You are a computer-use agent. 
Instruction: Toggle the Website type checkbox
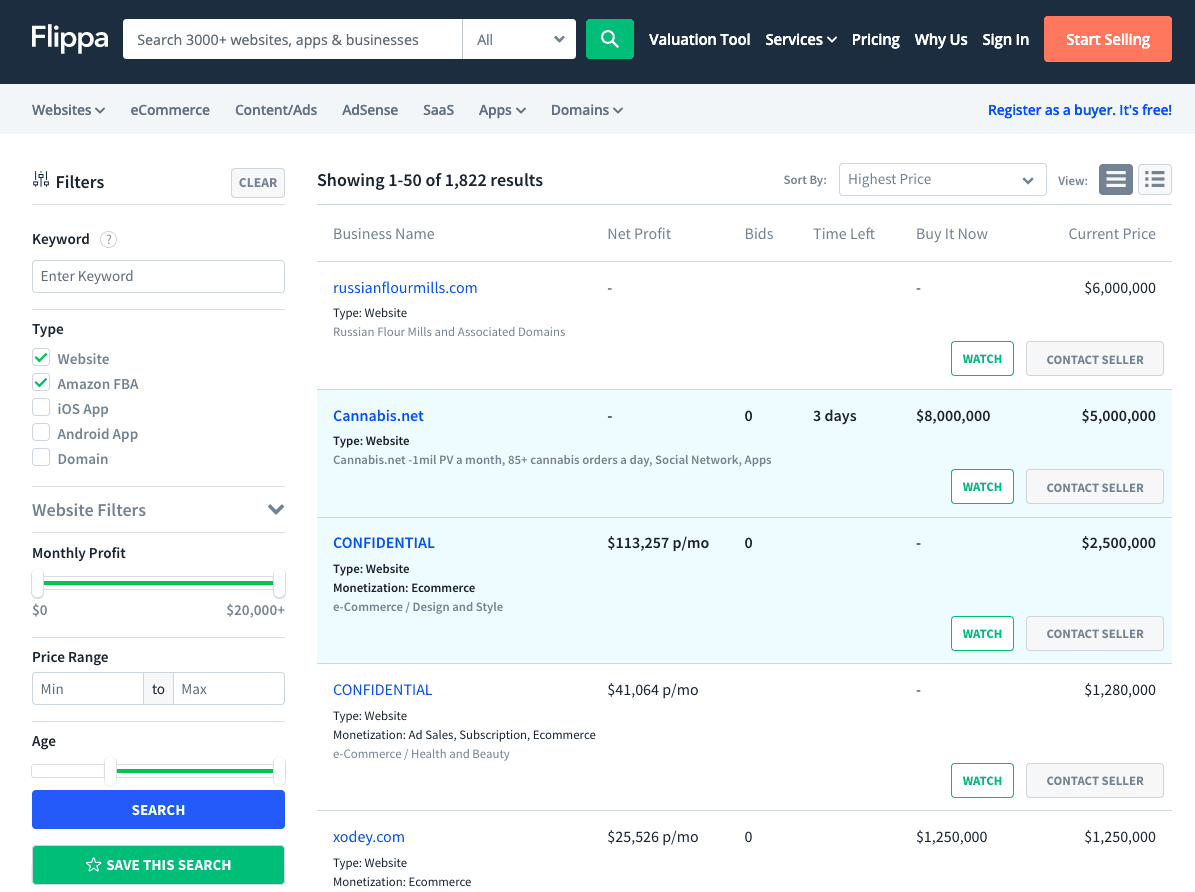coord(41,358)
